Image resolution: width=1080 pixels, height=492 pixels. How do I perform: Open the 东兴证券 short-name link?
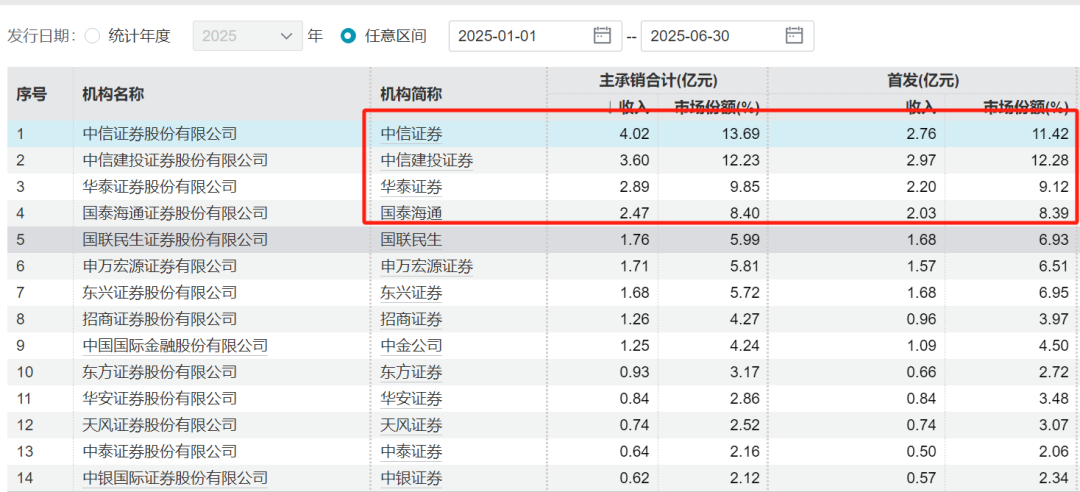(x=411, y=293)
